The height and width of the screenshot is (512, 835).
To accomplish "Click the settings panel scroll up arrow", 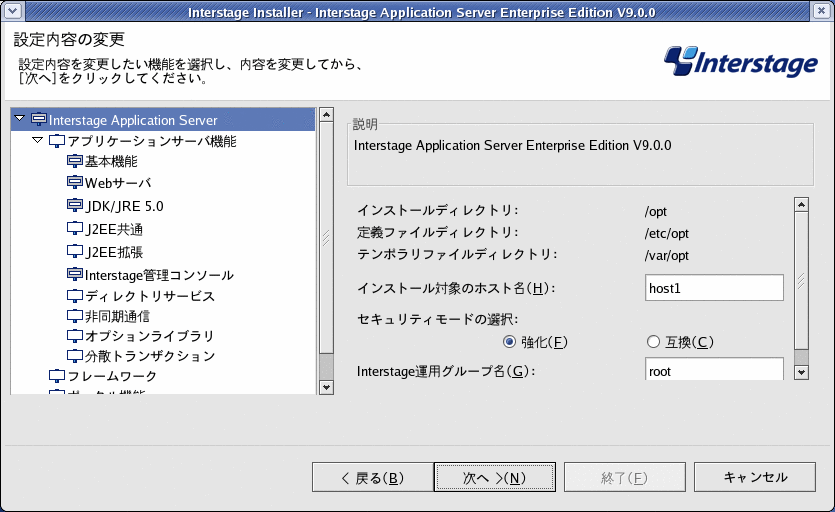I will pyautogui.click(x=801, y=205).
